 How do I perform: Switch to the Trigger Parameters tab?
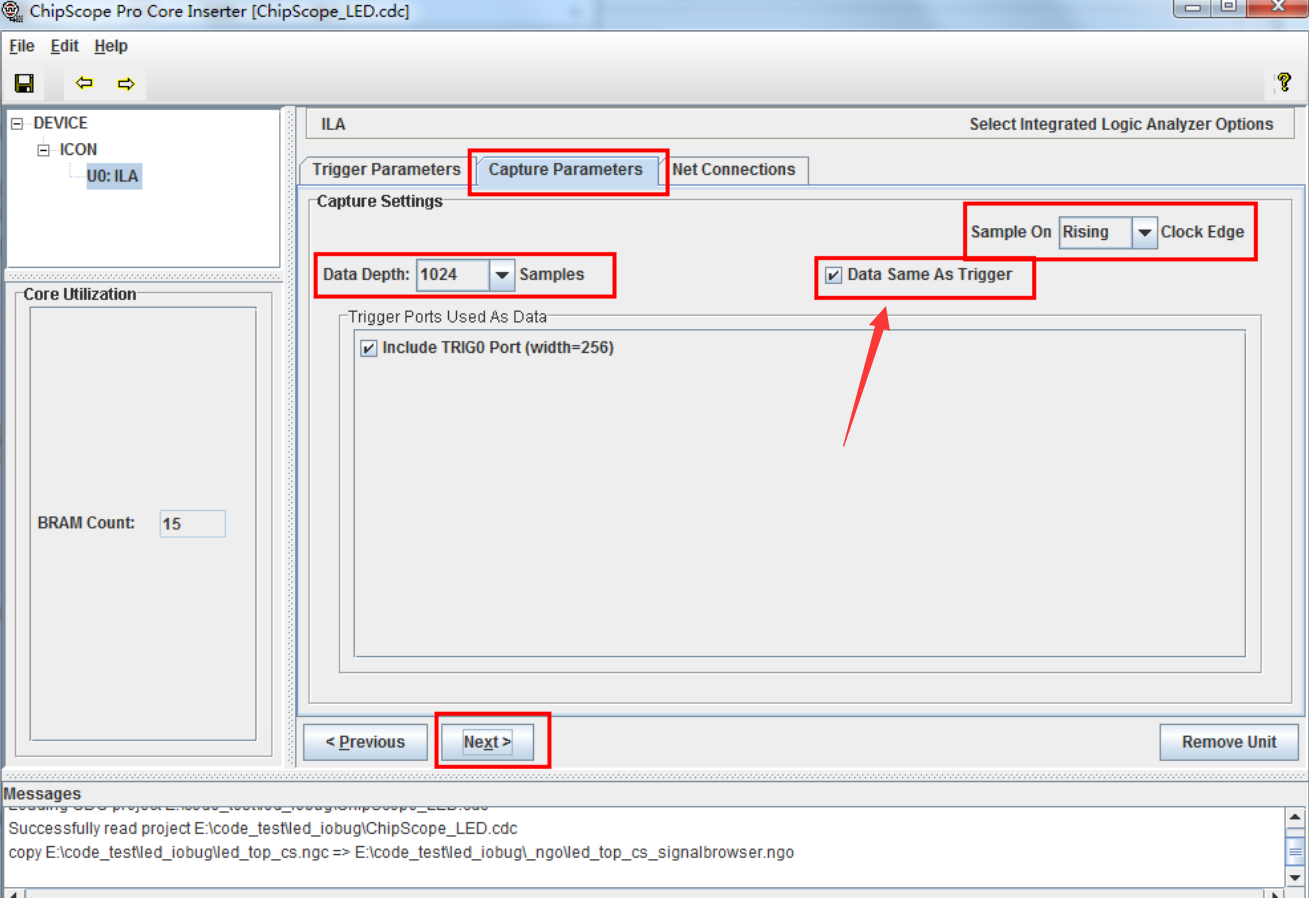pyautogui.click(x=386, y=170)
